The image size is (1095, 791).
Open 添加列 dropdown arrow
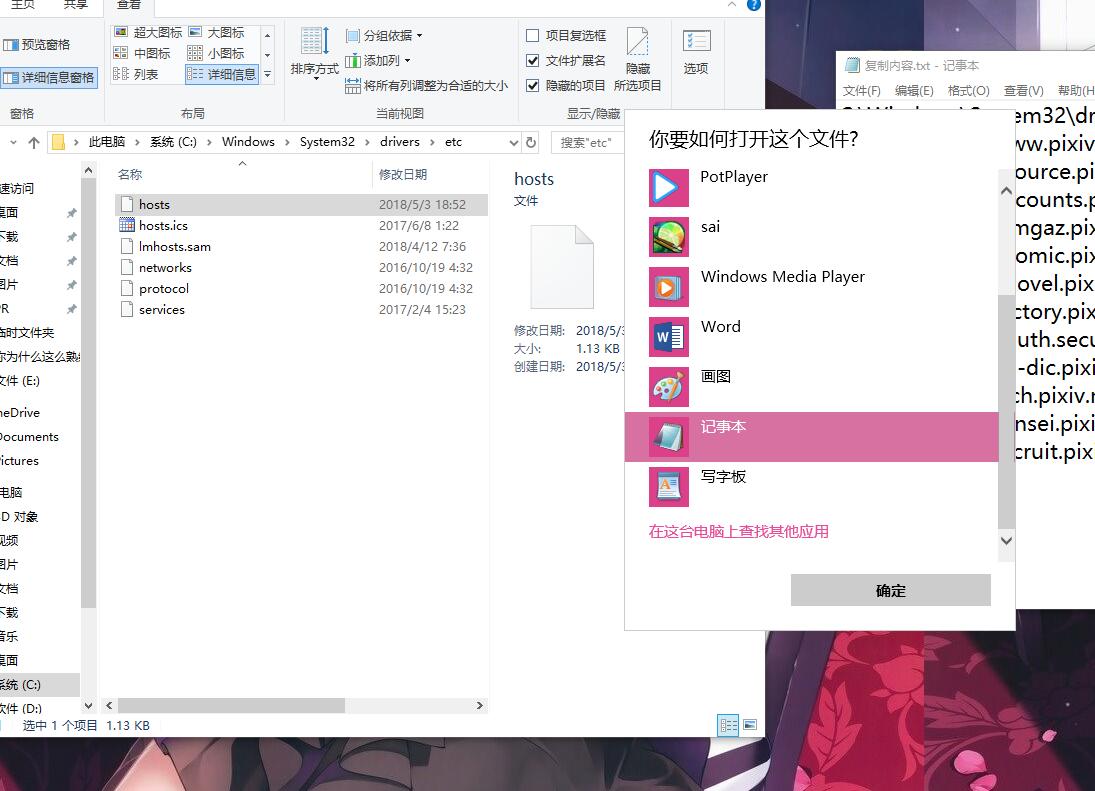coord(407,61)
